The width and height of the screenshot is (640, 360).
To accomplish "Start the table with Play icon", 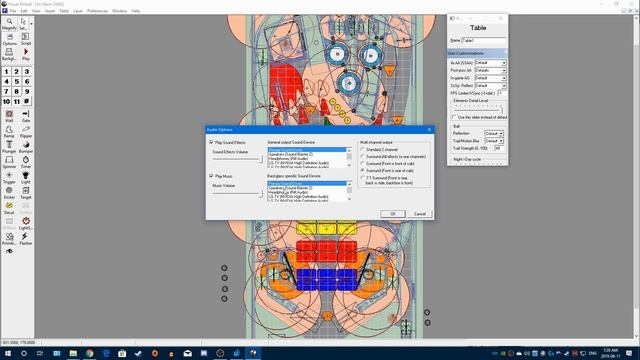I will click(25, 54).
